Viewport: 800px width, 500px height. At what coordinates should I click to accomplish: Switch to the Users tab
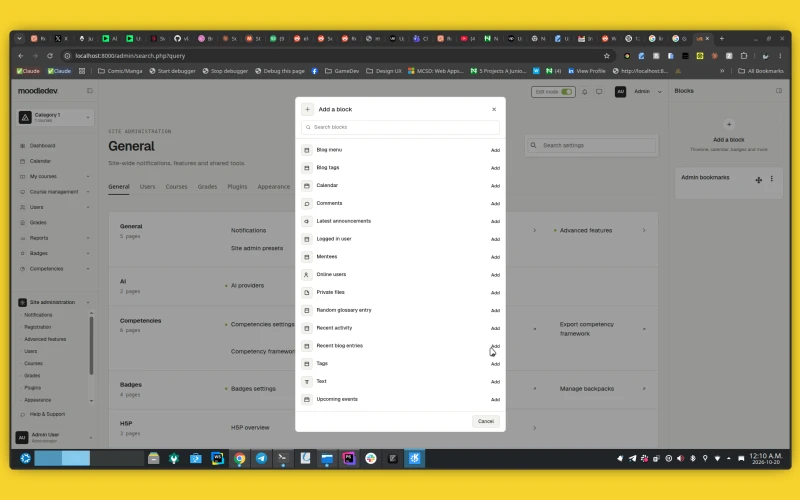tap(147, 187)
